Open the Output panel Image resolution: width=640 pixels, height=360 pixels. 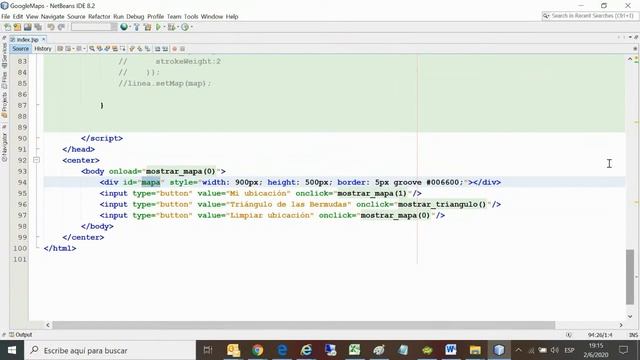20,335
